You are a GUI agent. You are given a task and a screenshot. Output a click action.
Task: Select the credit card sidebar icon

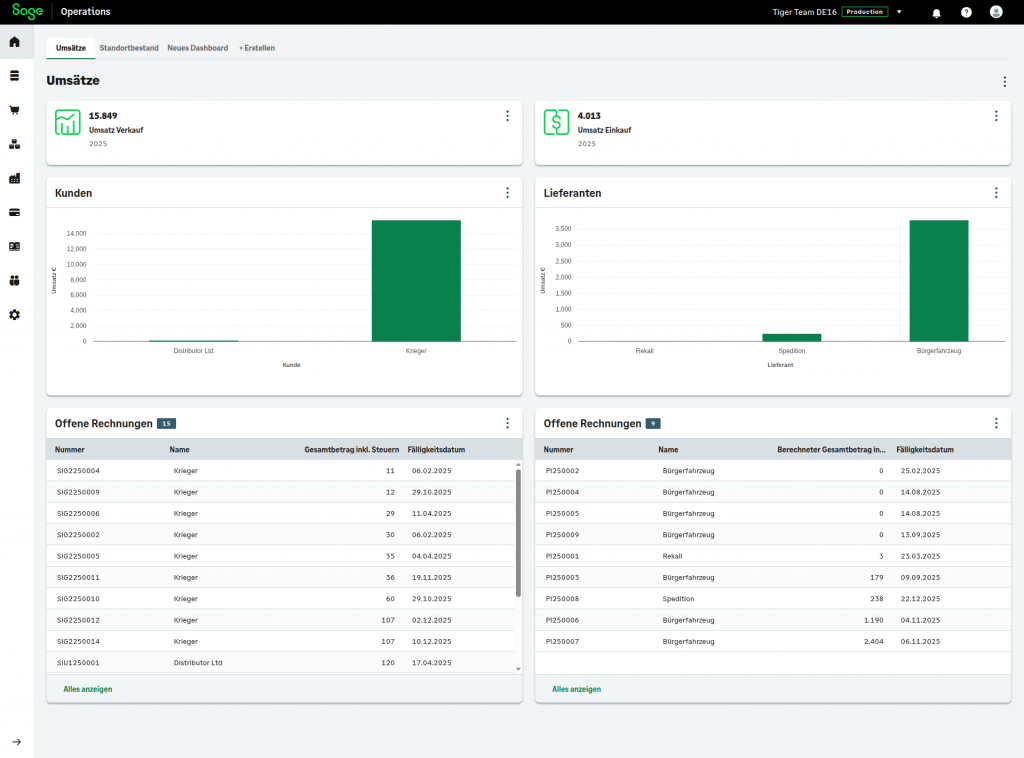pyautogui.click(x=14, y=212)
